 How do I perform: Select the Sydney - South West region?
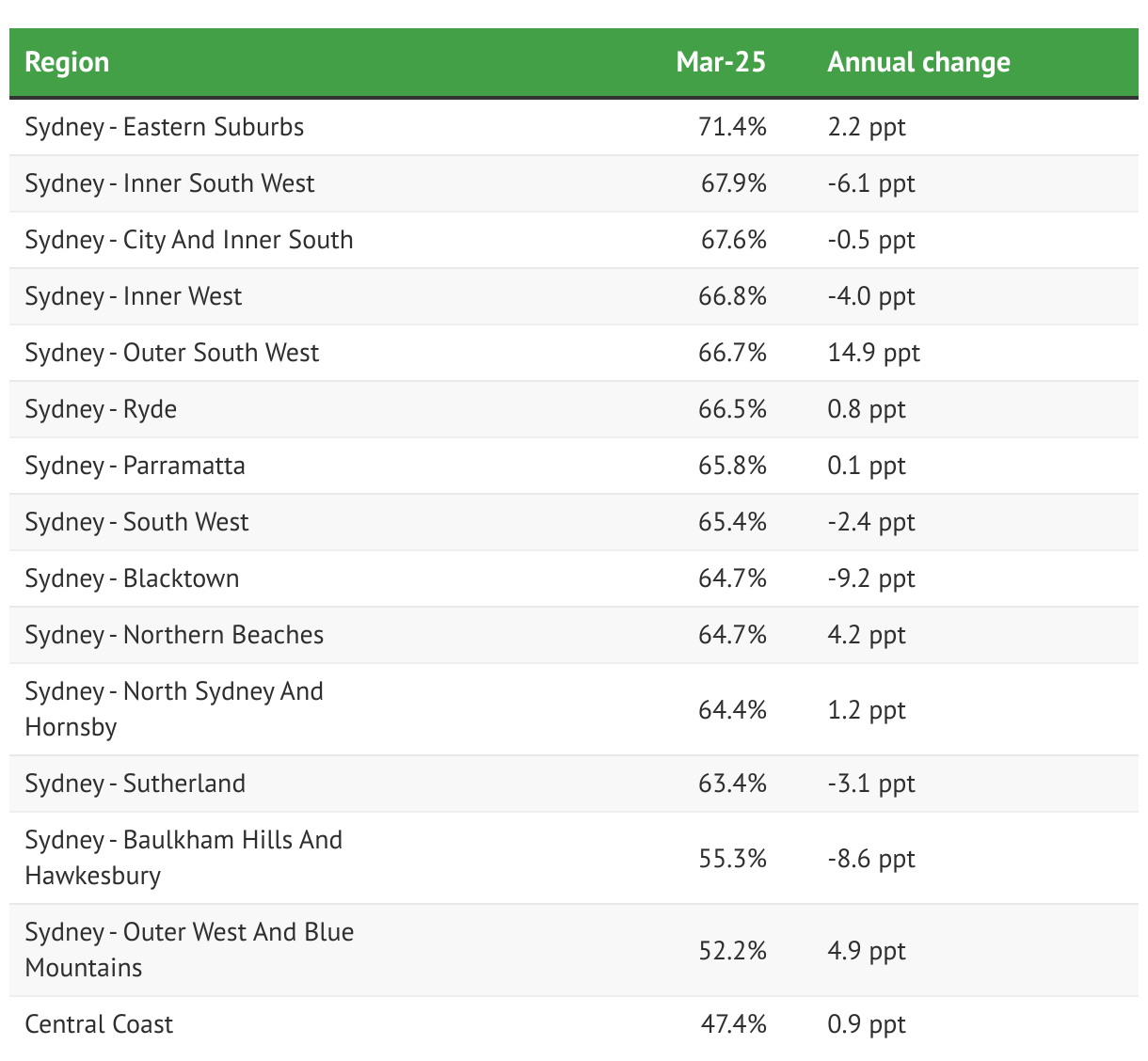click(136, 522)
